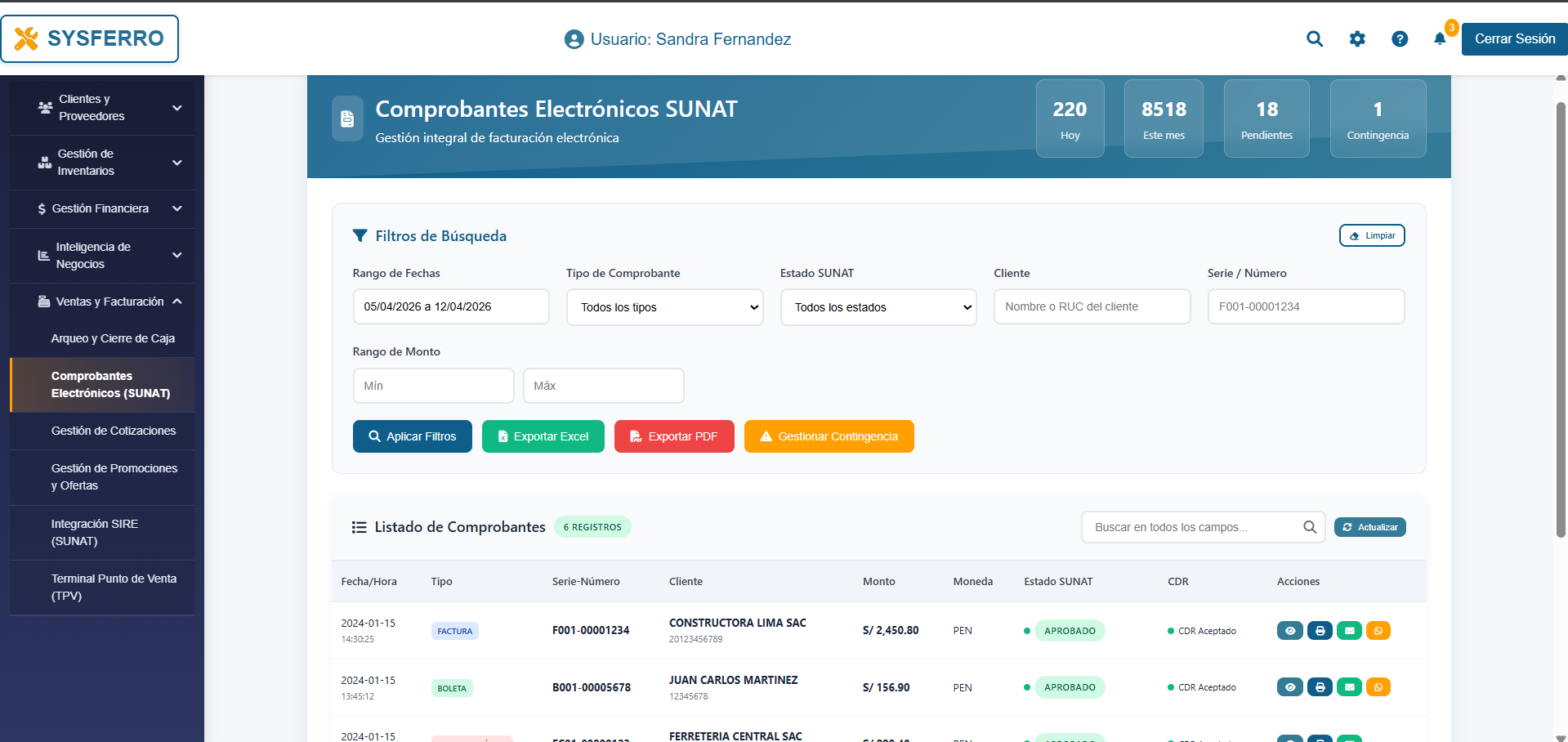Viewport: 1568px width, 742px height.
Task: Select Comprobantes Electrónicos (SUNAT) menu item
Action: coord(102,384)
